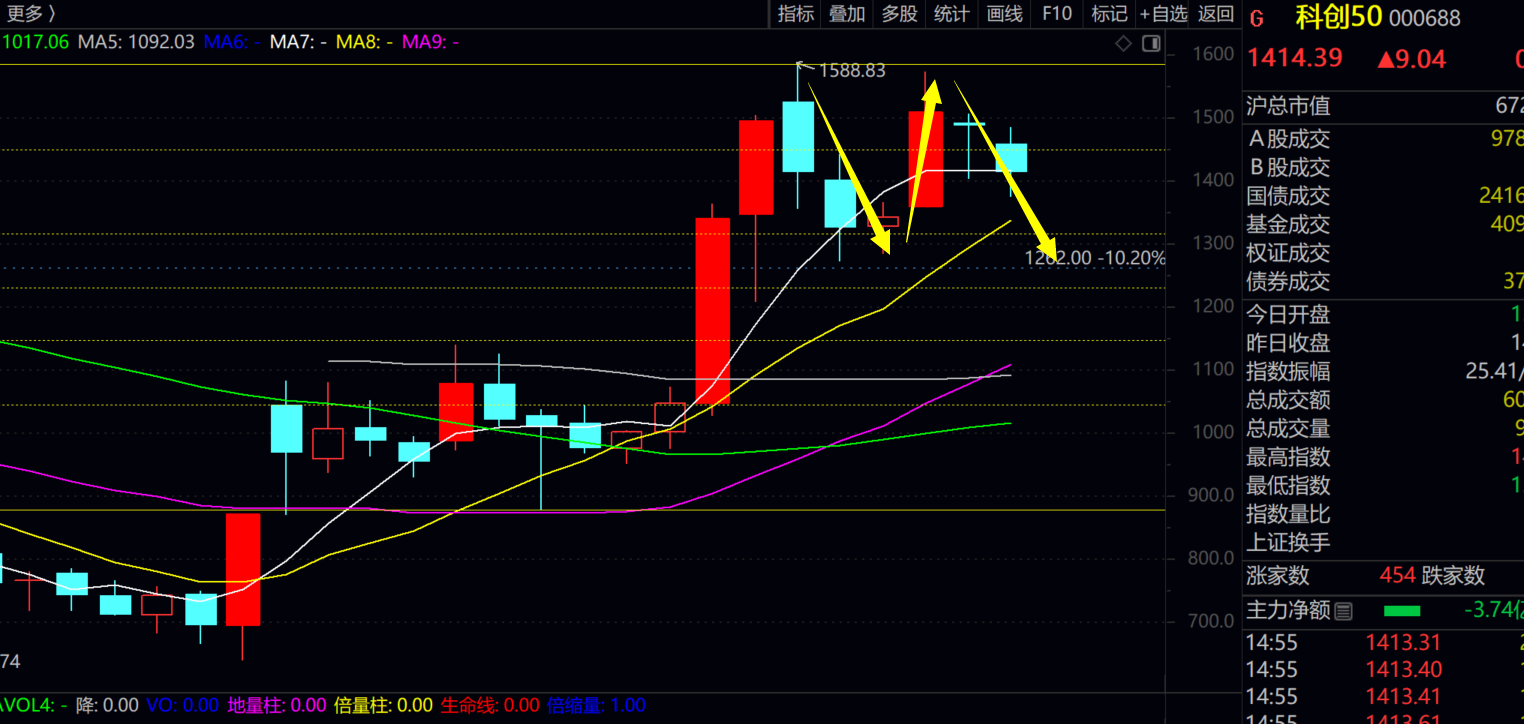Open the 叠加 overlay option
Image resolution: width=1524 pixels, height=724 pixels.
pyautogui.click(x=847, y=13)
